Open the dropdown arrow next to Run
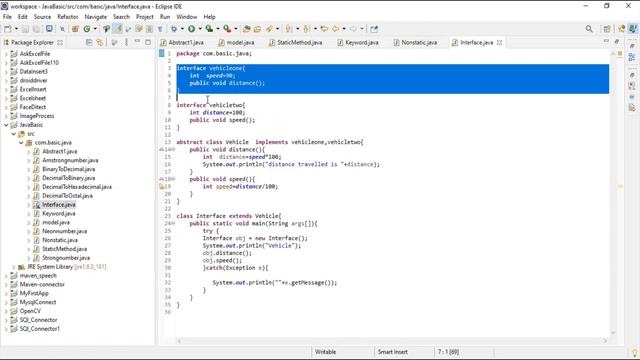 coord(200,29)
